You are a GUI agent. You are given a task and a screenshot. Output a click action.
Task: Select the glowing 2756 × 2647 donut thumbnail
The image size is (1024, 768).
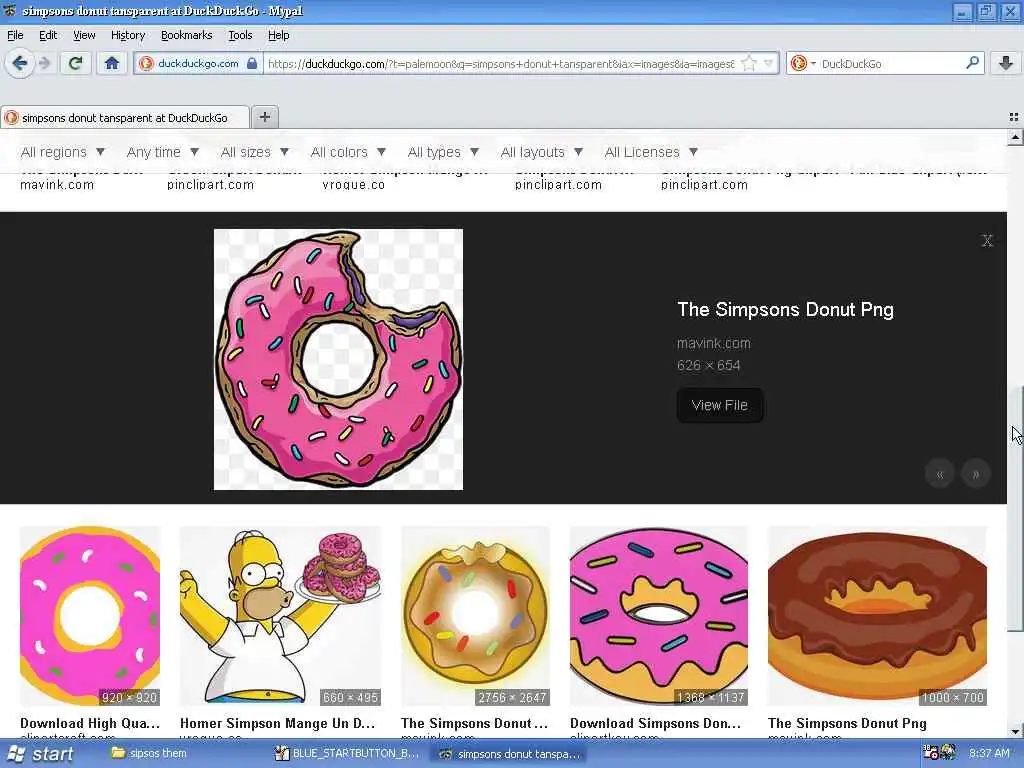coord(475,616)
